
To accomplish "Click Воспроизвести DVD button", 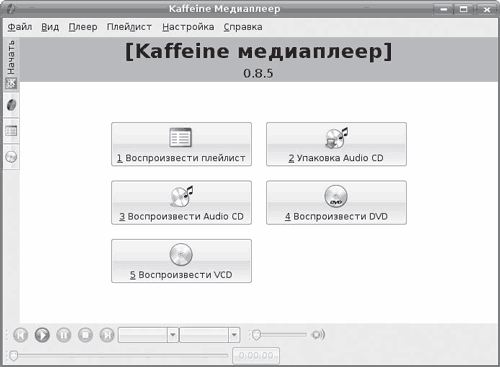I will coord(336,202).
